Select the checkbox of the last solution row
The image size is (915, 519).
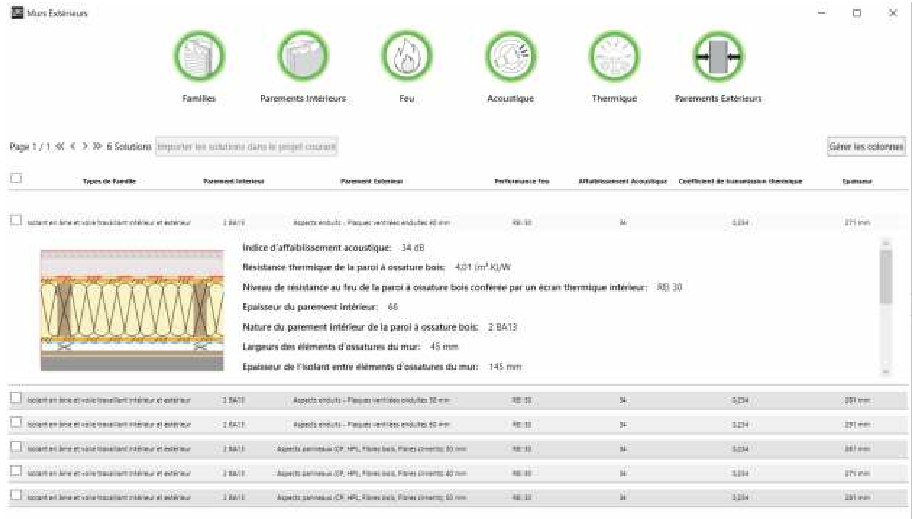pyautogui.click(x=15, y=496)
